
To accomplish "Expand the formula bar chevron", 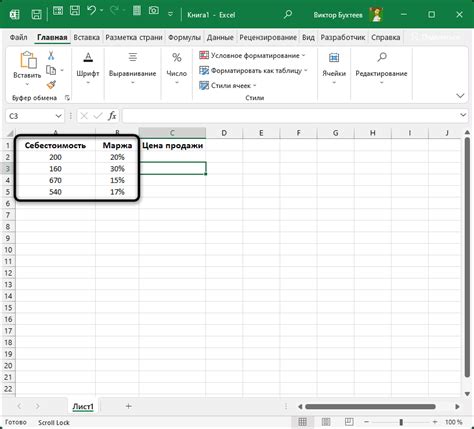I will click(463, 115).
